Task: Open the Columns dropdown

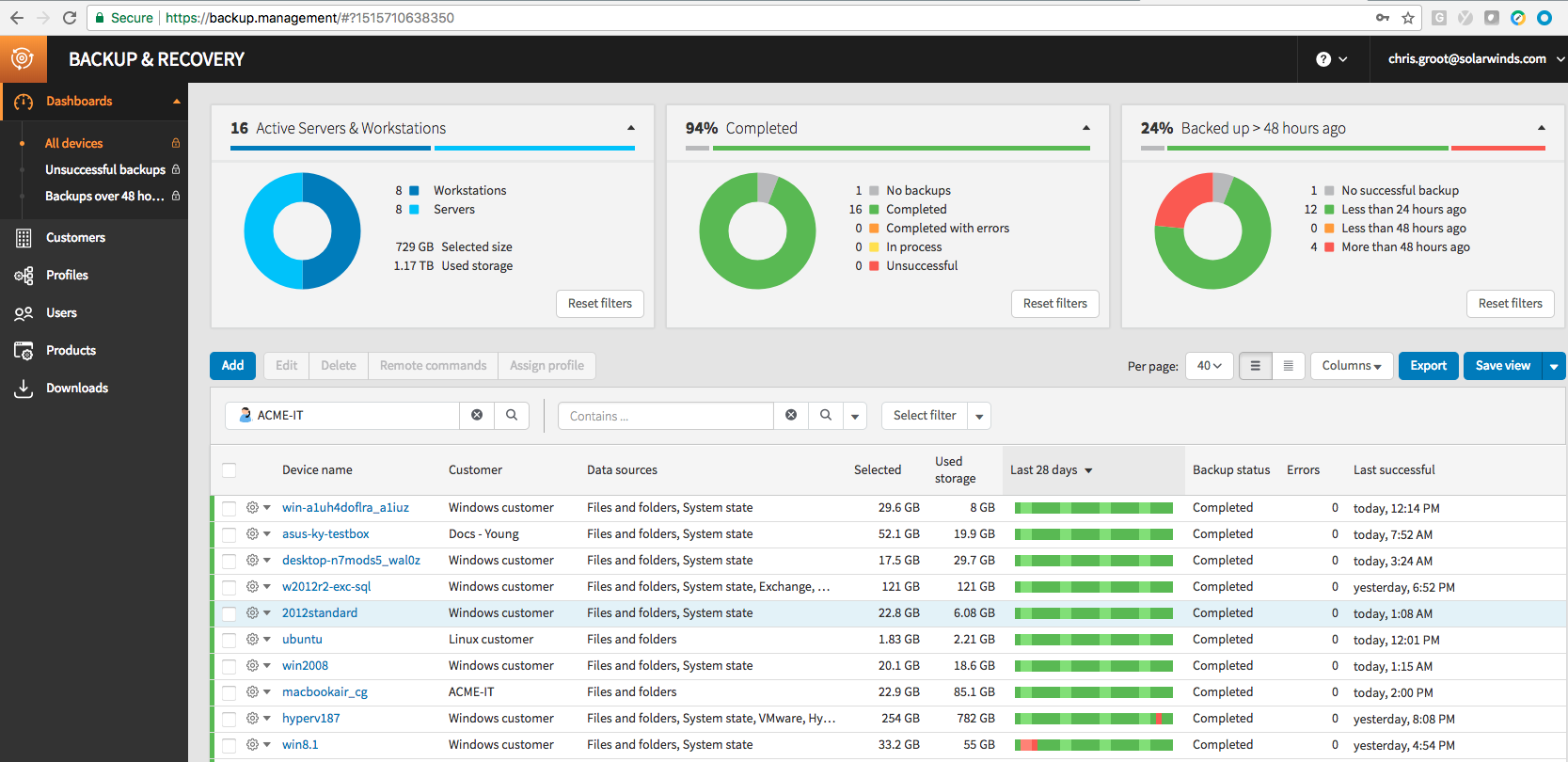Action: click(1352, 366)
